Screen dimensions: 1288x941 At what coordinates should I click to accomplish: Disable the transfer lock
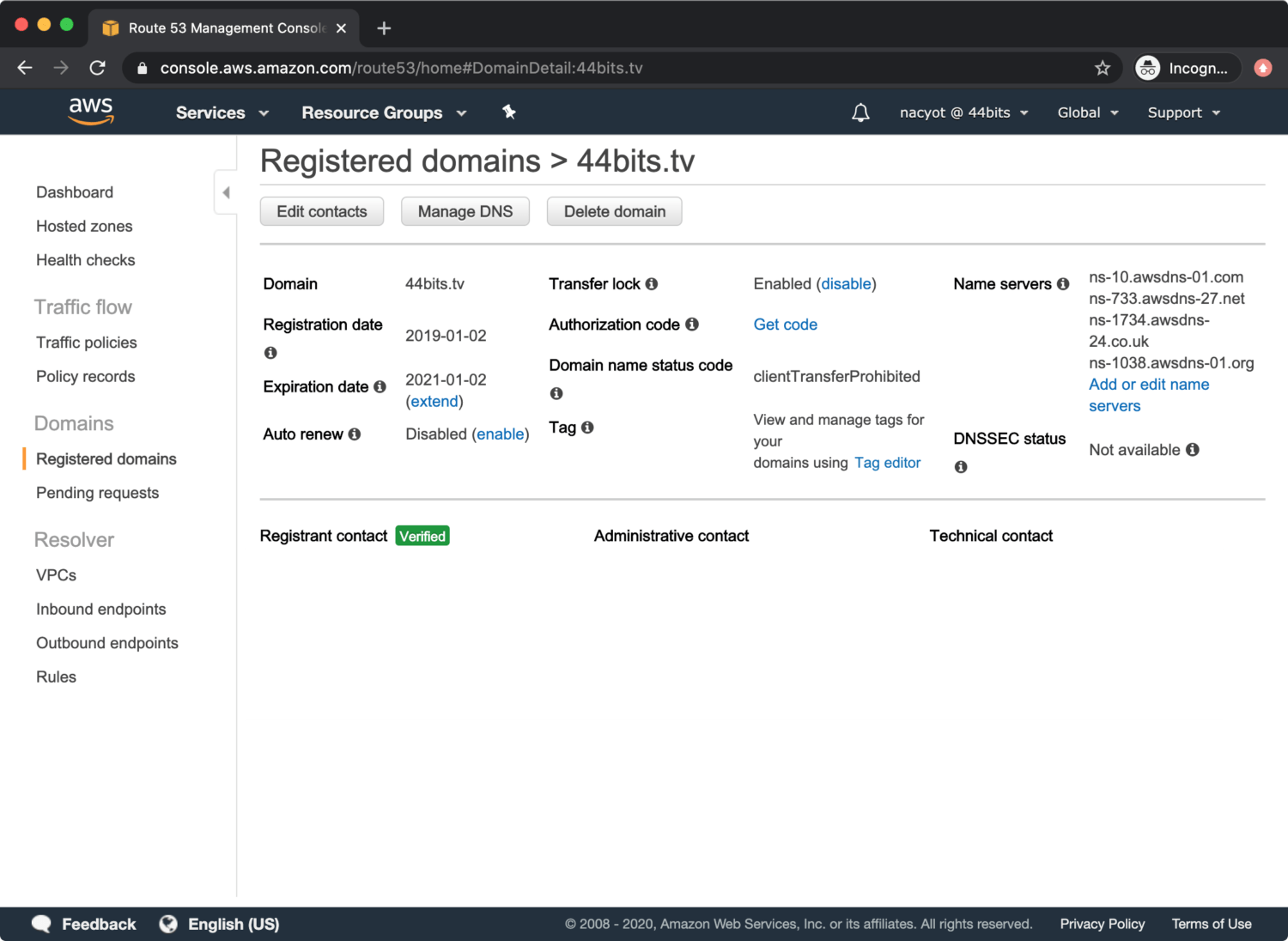click(846, 284)
